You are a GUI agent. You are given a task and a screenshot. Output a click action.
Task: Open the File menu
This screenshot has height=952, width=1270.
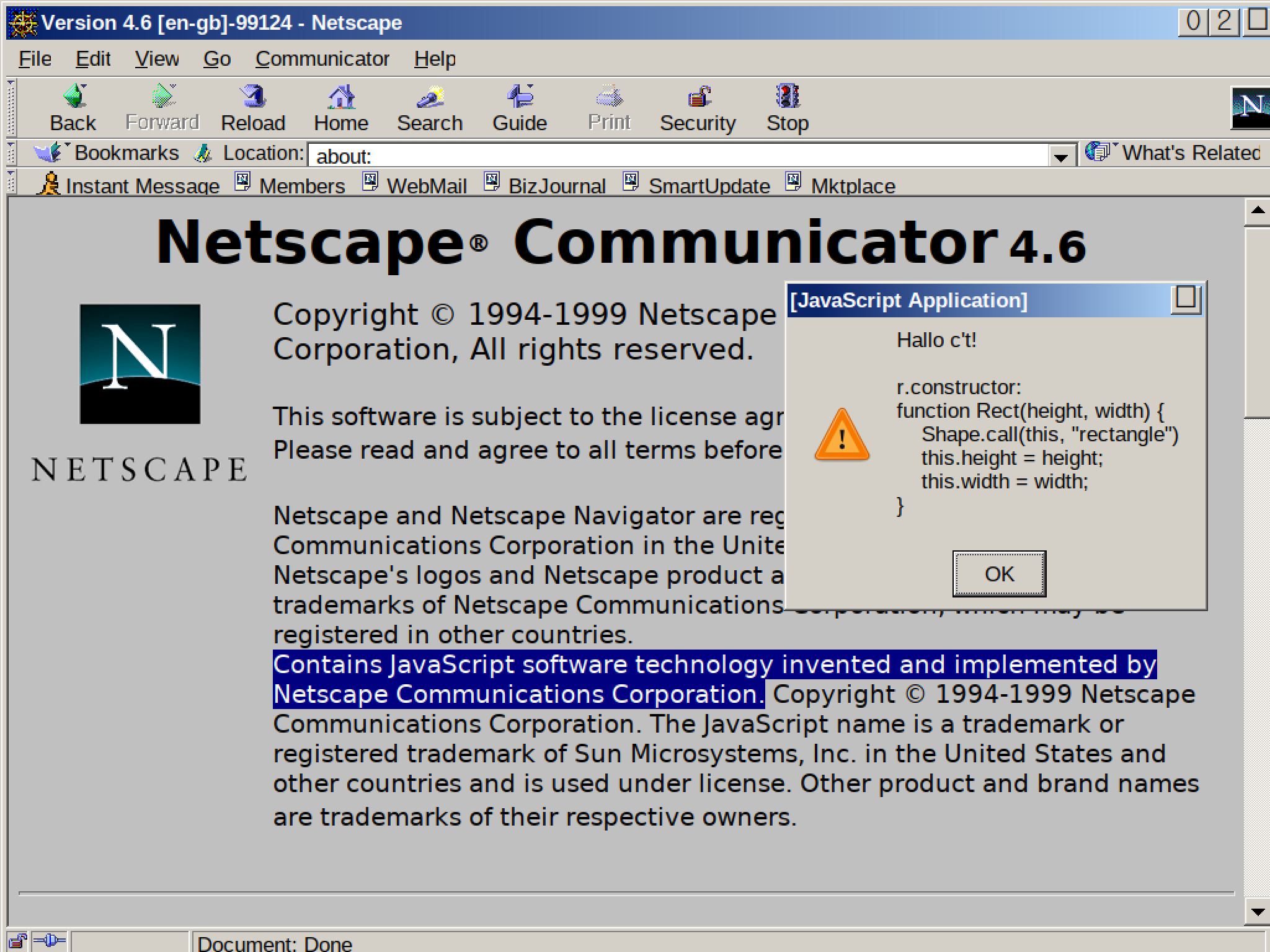pyautogui.click(x=35, y=59)
